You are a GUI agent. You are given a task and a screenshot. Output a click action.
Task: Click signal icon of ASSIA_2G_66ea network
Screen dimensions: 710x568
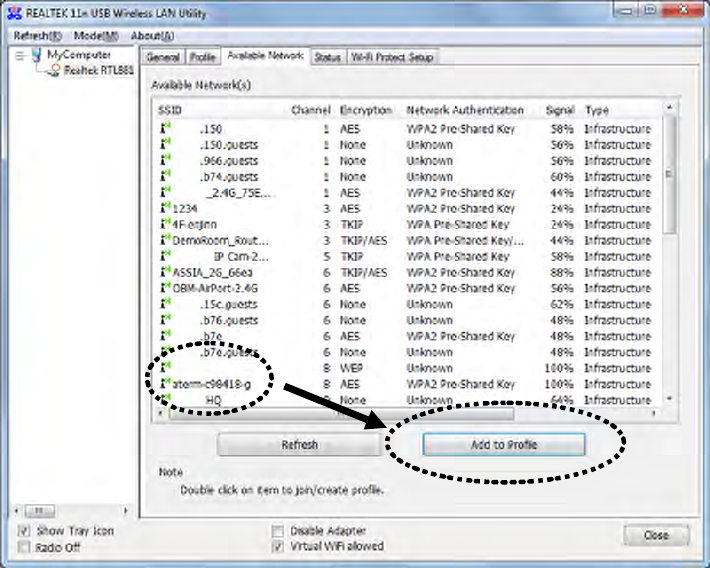[166, 272]
